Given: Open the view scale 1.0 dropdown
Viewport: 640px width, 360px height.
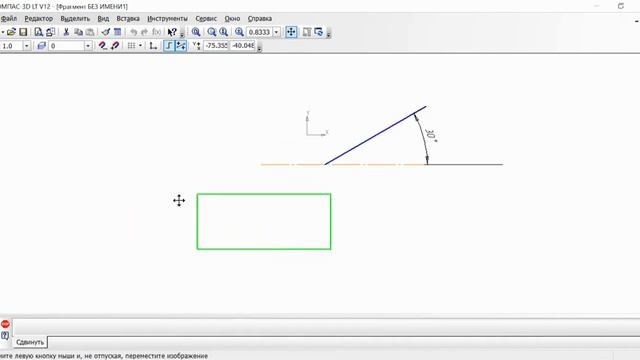Looking at the screenshot, I should 27,46.
